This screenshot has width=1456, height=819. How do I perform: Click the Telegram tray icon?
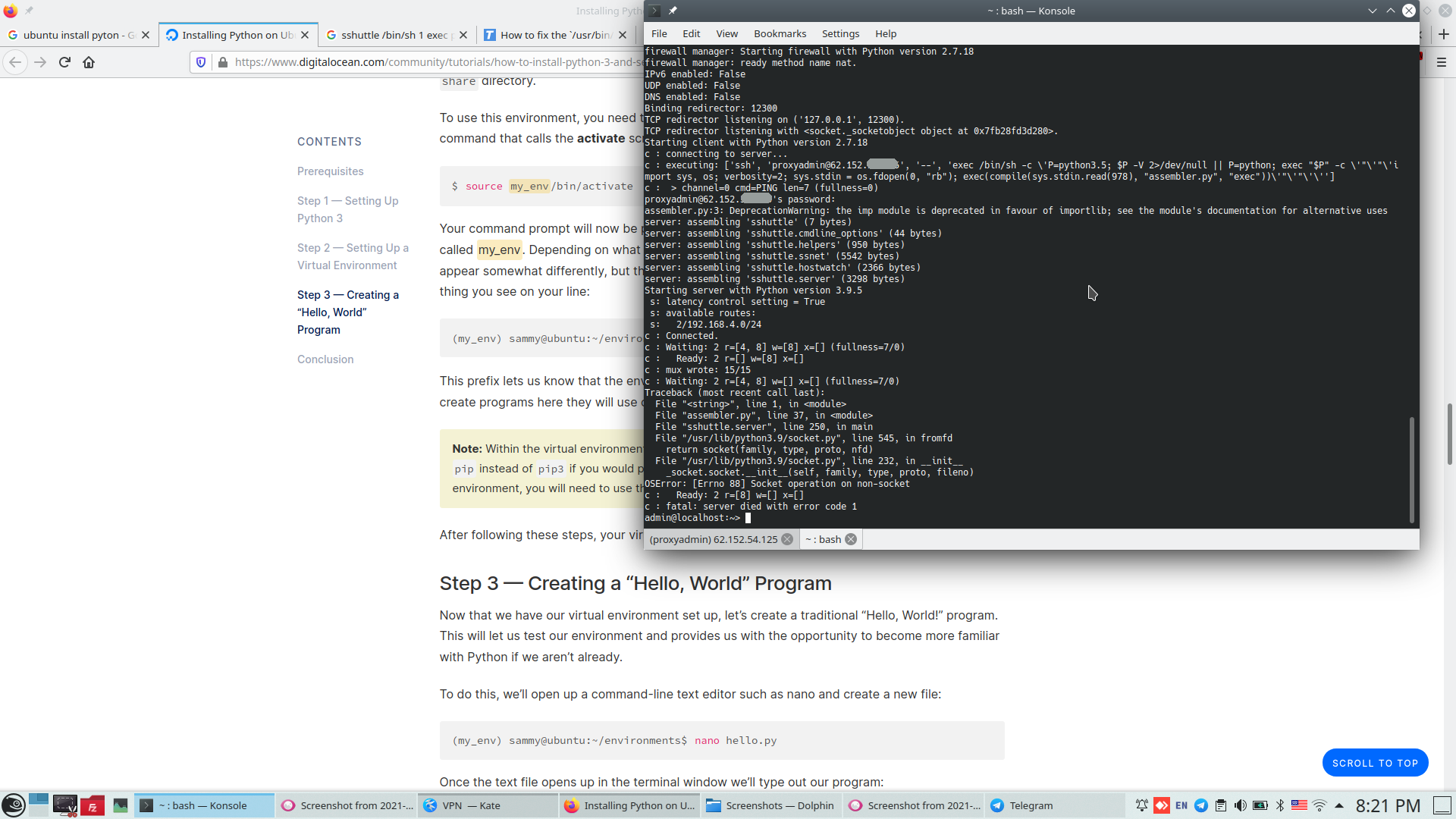pos(1201,805)
